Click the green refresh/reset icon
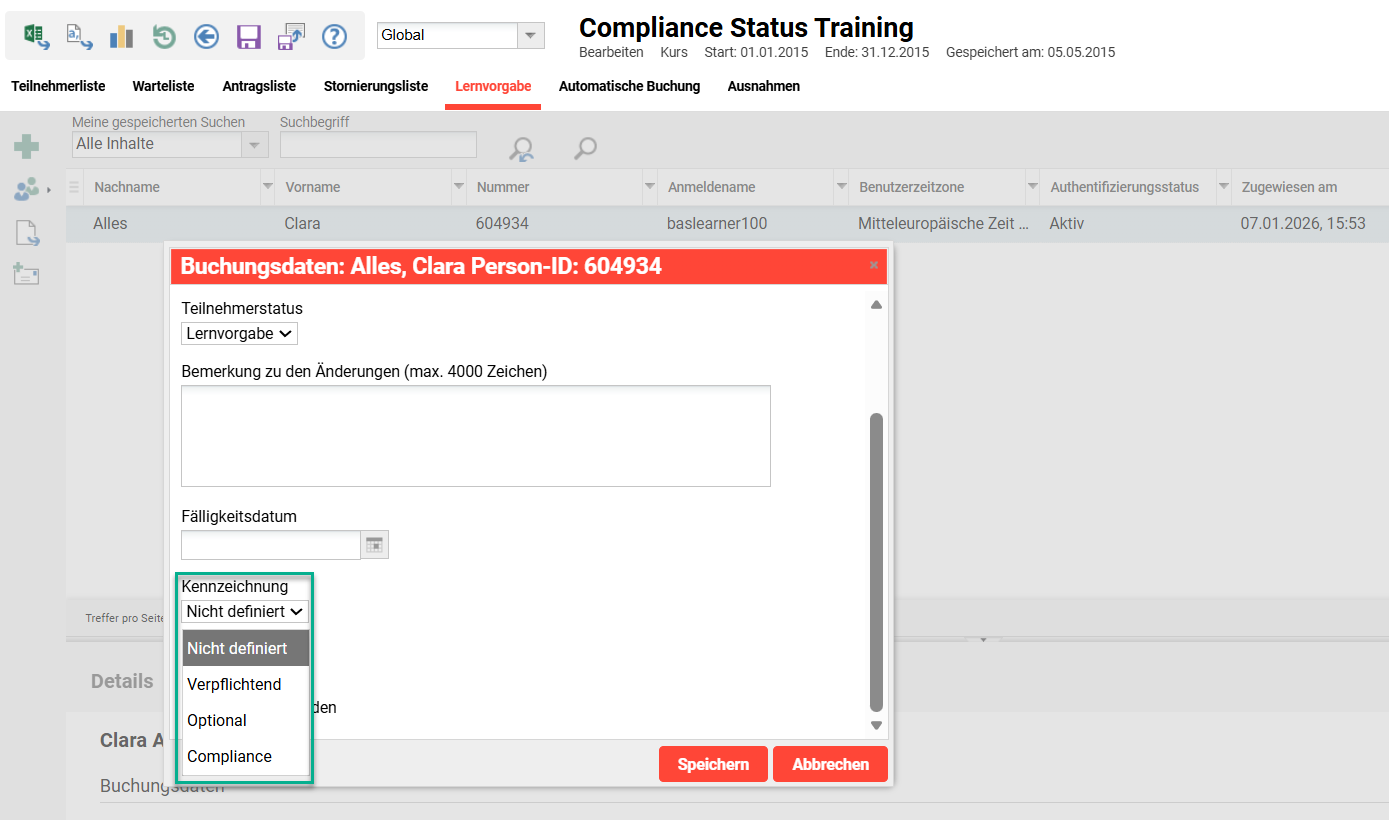Image resolution: width=1389 pixels, height=820 pixels. click(x=164, y=37)
